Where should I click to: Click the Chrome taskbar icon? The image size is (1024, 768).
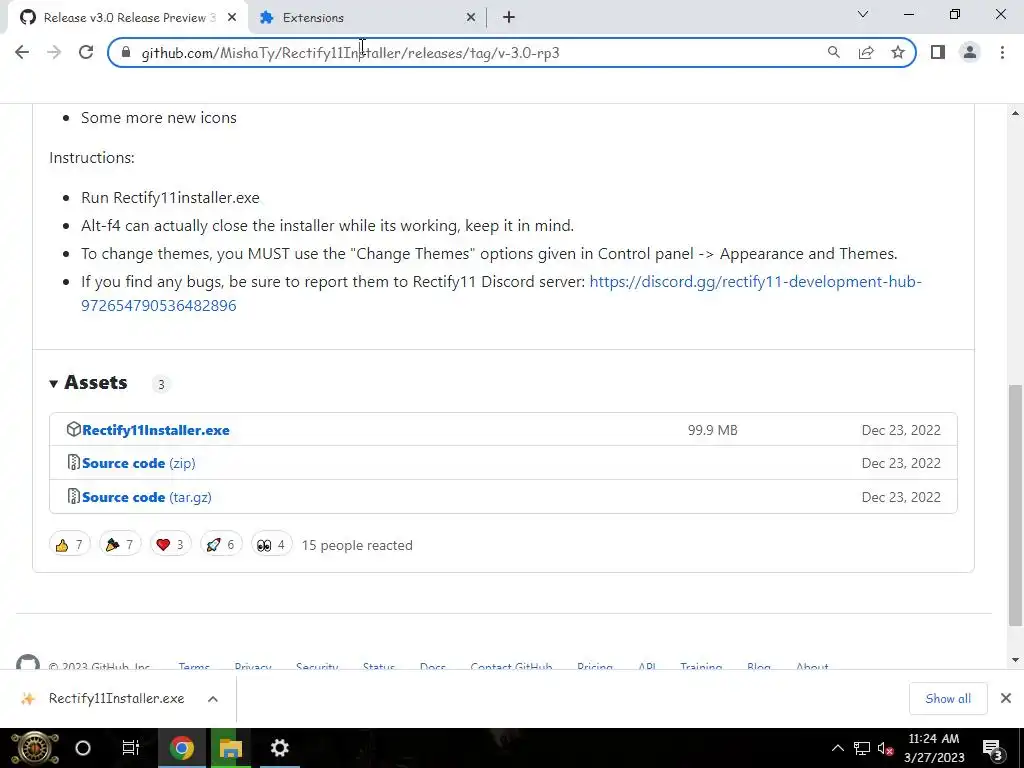pos(182,748)
